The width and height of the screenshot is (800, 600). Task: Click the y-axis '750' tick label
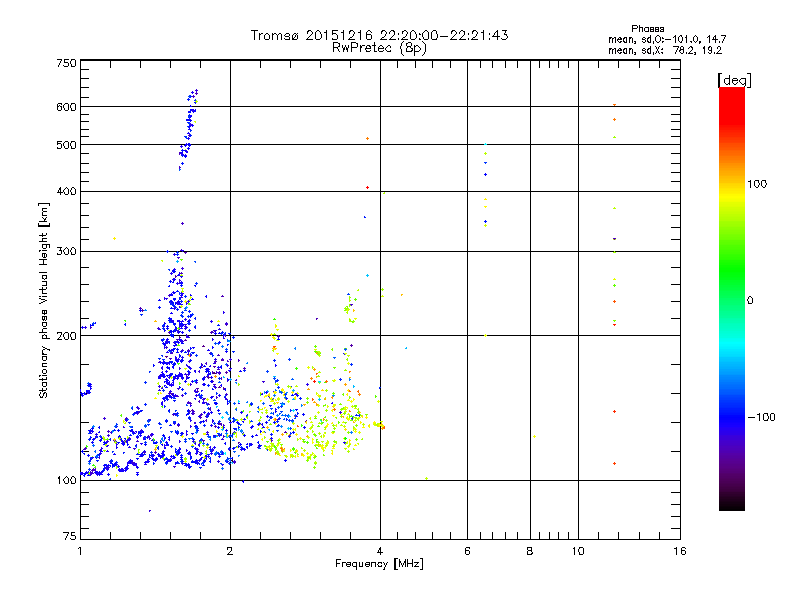click(66, 63)
